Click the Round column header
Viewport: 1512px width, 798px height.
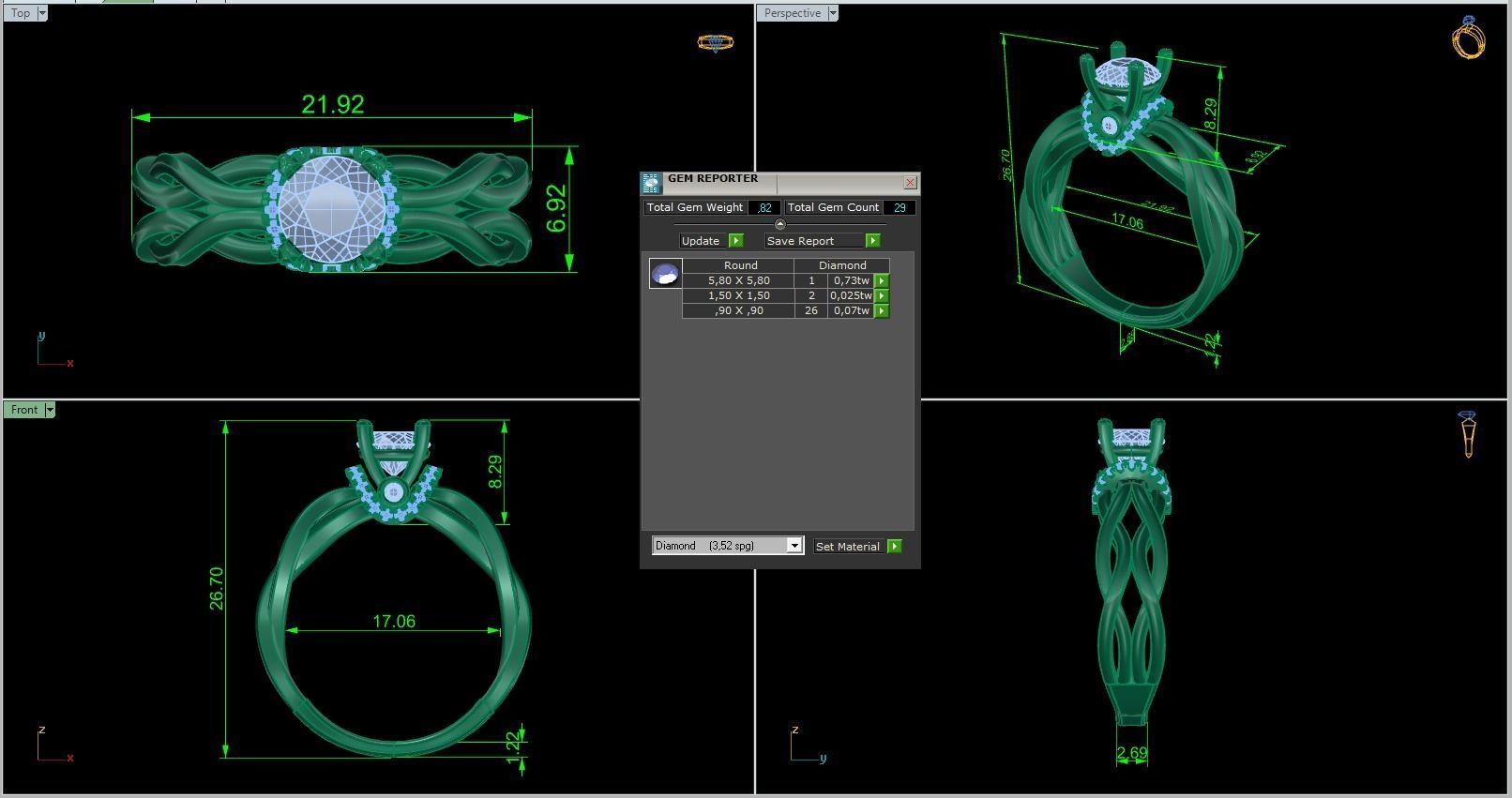[x=739, y=265]
